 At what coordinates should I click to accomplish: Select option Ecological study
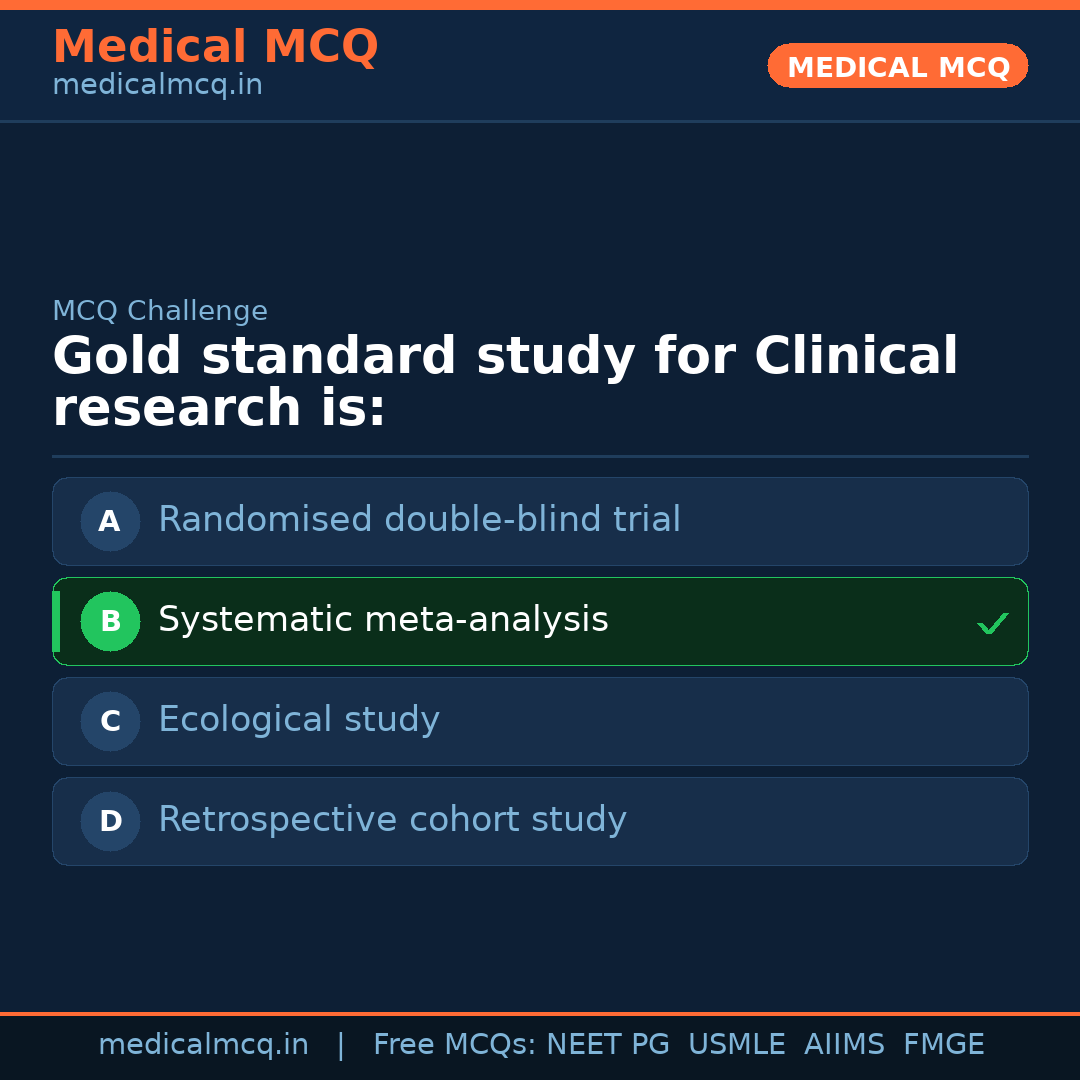299,720
